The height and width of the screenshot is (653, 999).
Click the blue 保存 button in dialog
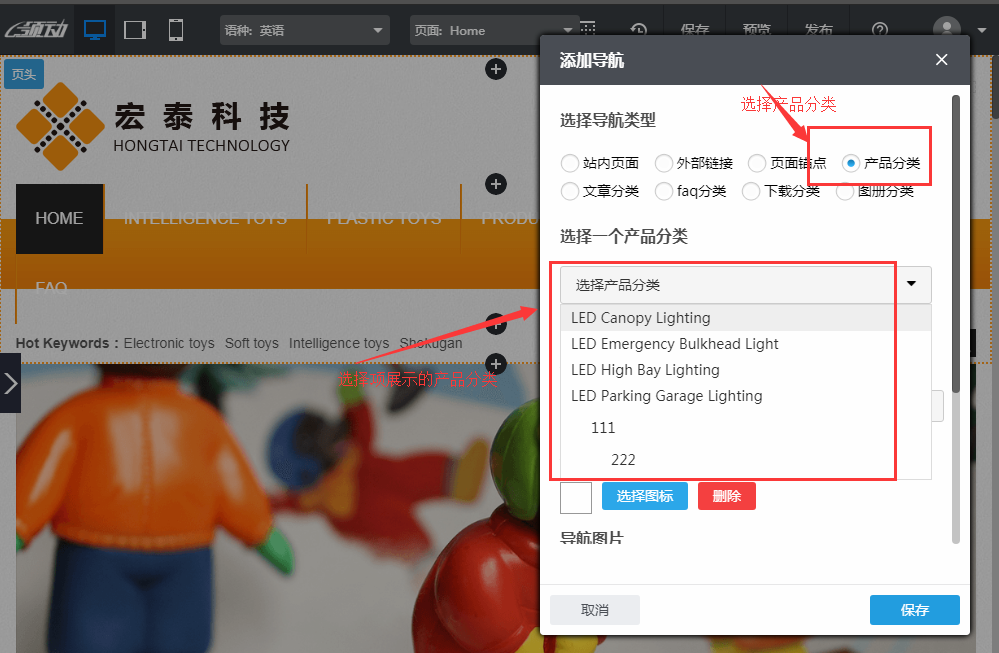(914, 610)
